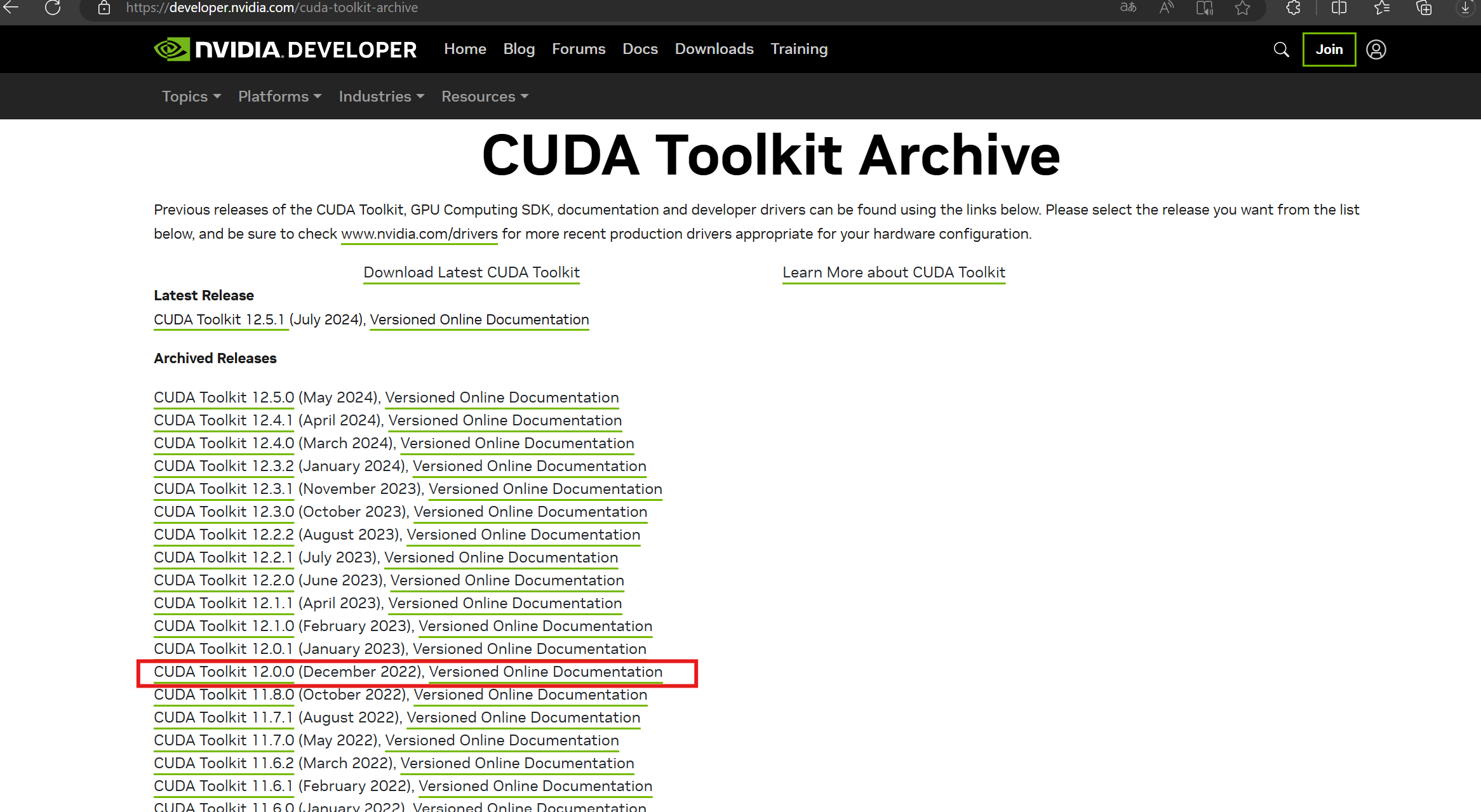Screen dimensions: 1481x812
Task: Open CUDA Toolkit 12.0.0 link
Action: pos(224,672)
